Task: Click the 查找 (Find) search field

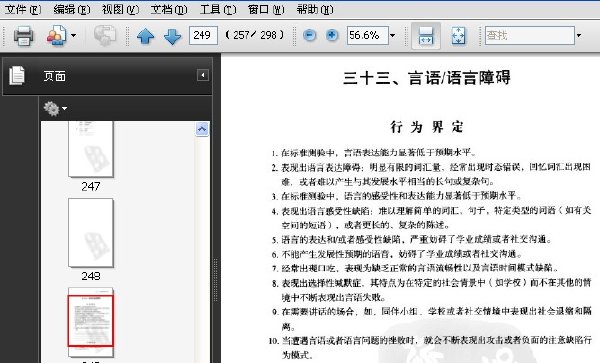Action: pyautogui.click(x=530, y=36)
